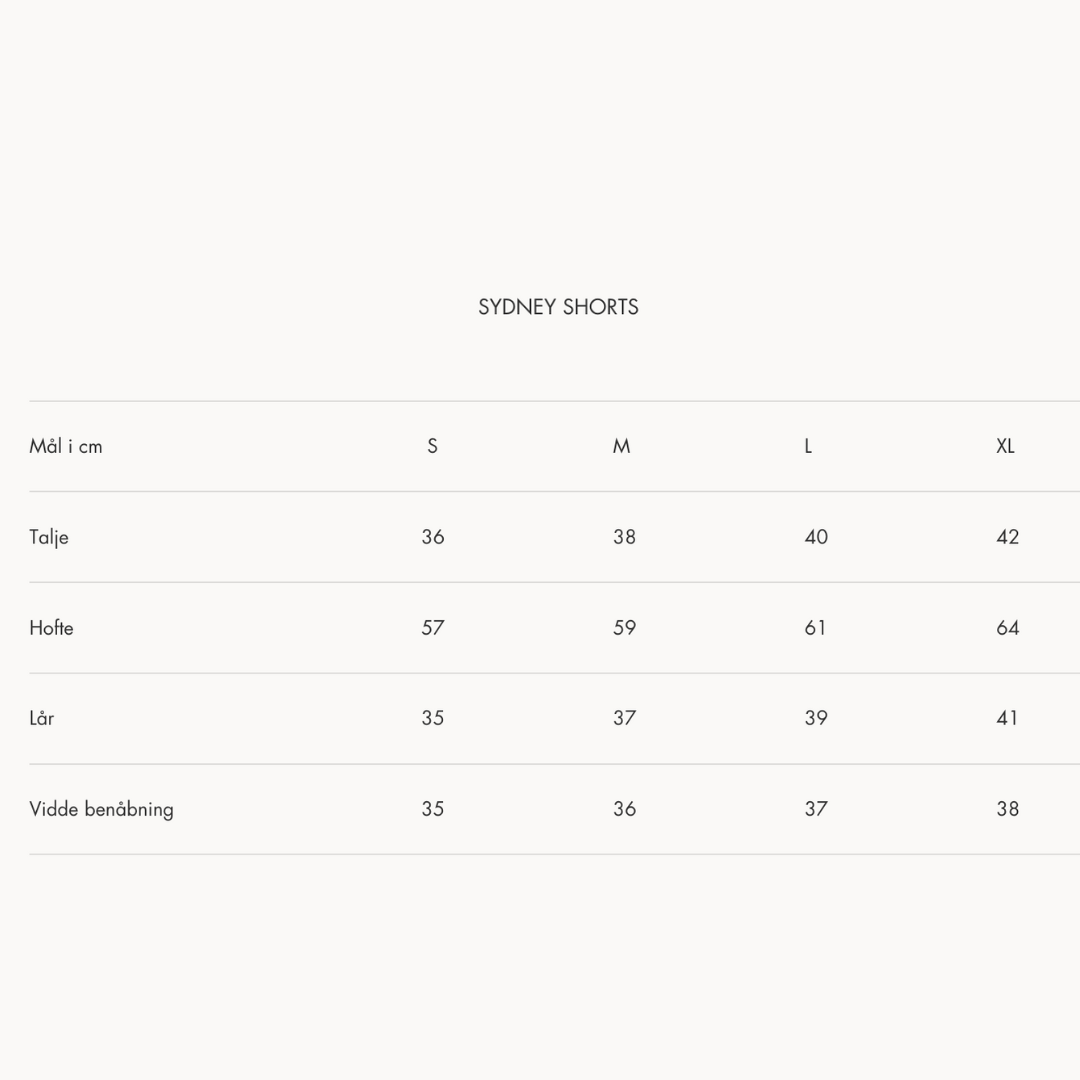Click Hofte value 59 for size M
Viewport: 1080px width, 1080px height.
click(624, 628)
